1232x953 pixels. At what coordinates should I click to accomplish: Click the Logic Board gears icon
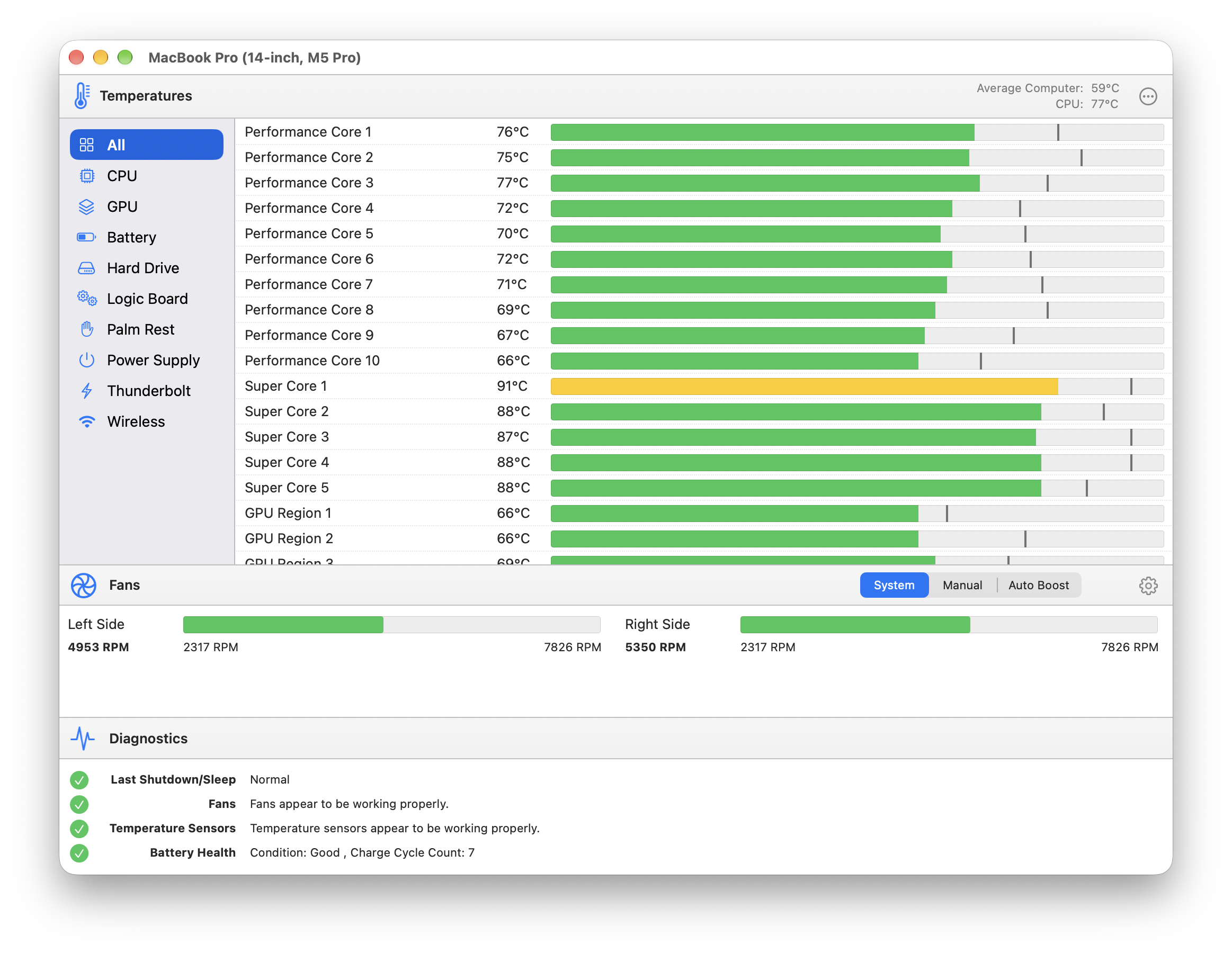click(x=87, y=299)
